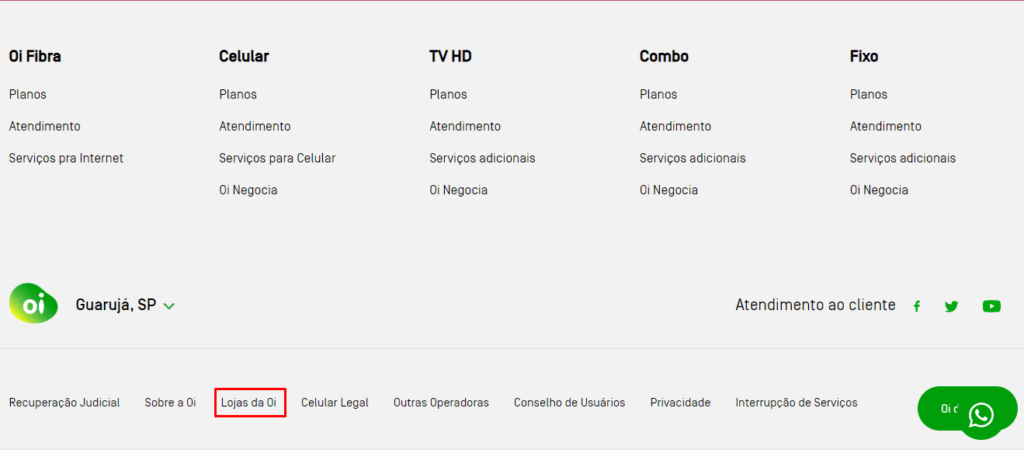This screenshot has width=1024, height=450.
Task: Open Planos under Combo
Action: pyautogui.click(x=658, y=95)
